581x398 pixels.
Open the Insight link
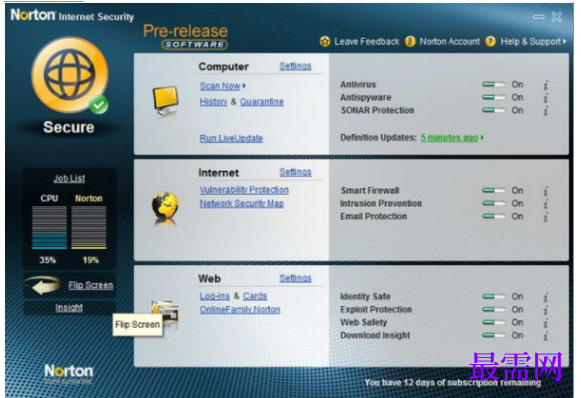[69, 308]
